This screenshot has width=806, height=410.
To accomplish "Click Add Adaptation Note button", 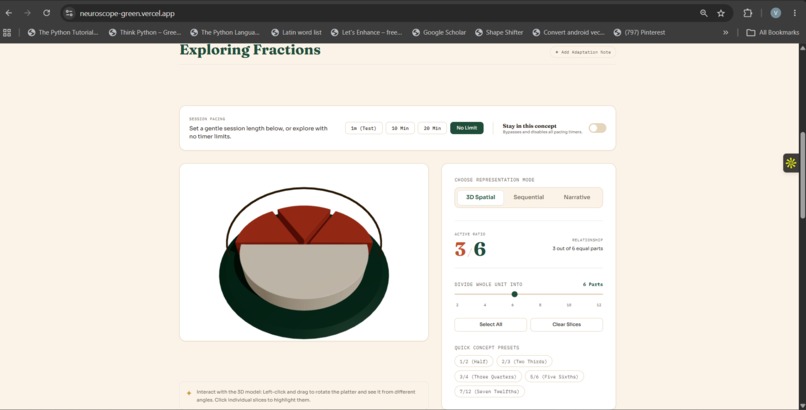I will pyautogui.click(x=583, y=52).
